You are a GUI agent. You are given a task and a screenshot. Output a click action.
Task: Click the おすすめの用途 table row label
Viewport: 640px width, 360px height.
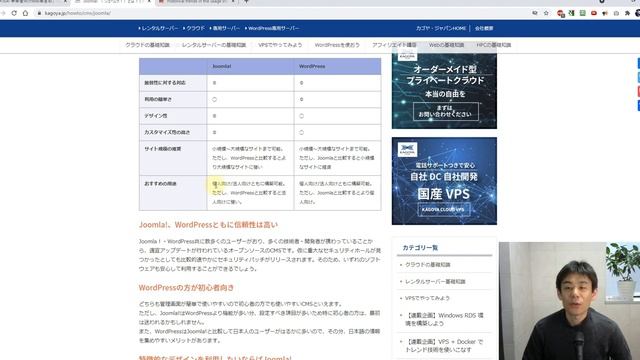pos(160,184)
